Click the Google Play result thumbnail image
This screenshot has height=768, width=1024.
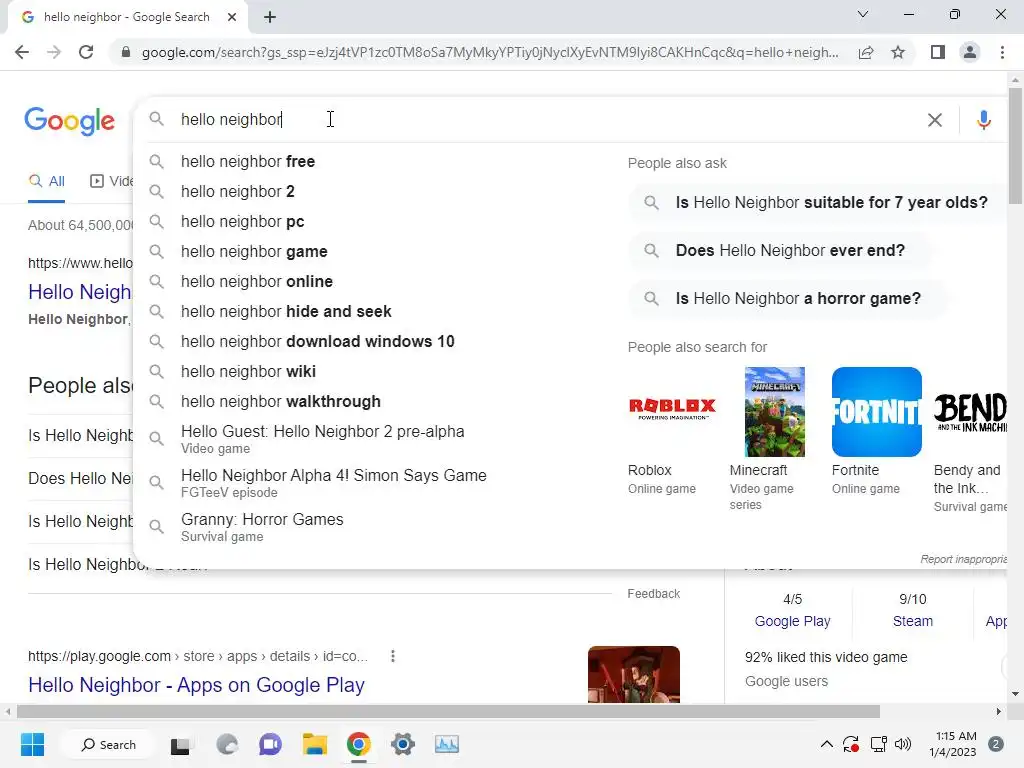click(x=633, y=675)
